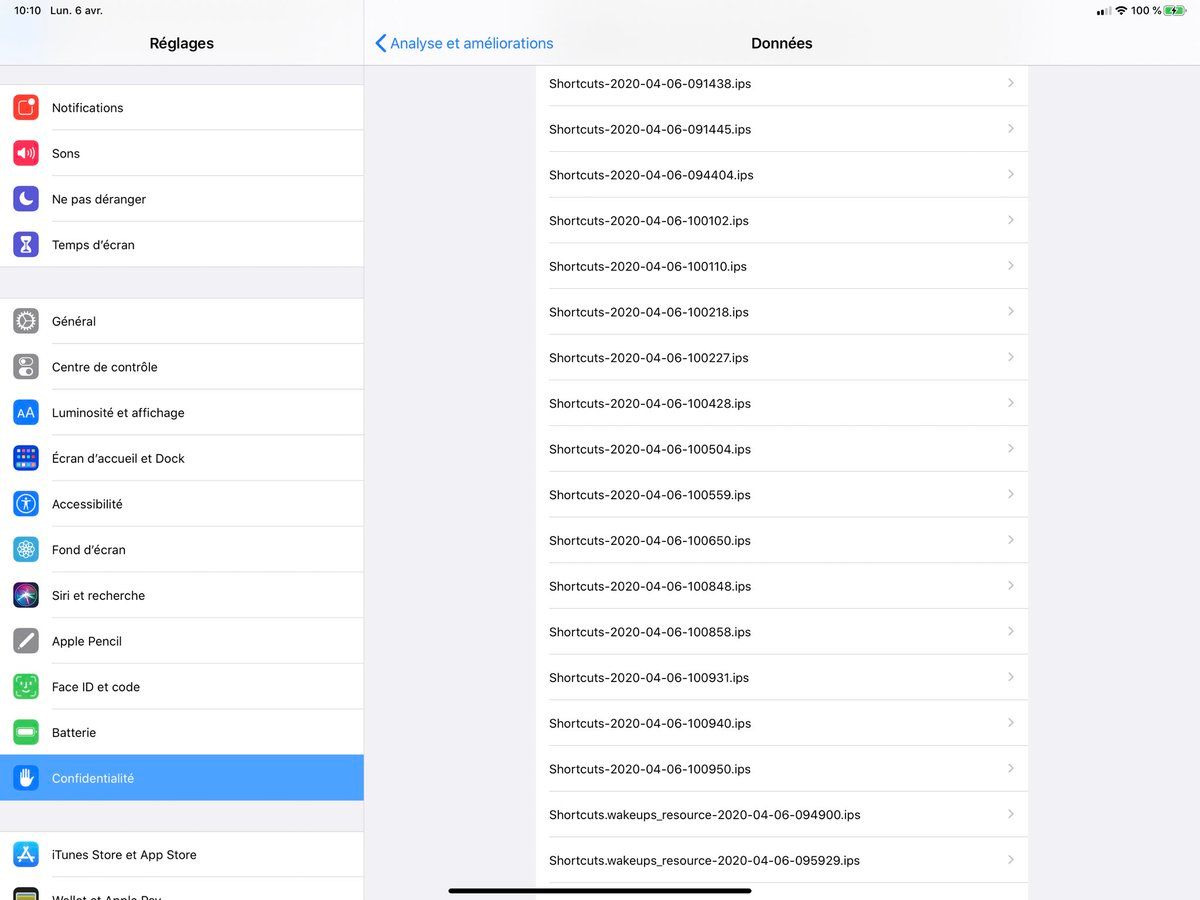1200x900 pixels.
Task: Open Accessibilité settings section
Action: pyautogui.click(x=87, y=504)
